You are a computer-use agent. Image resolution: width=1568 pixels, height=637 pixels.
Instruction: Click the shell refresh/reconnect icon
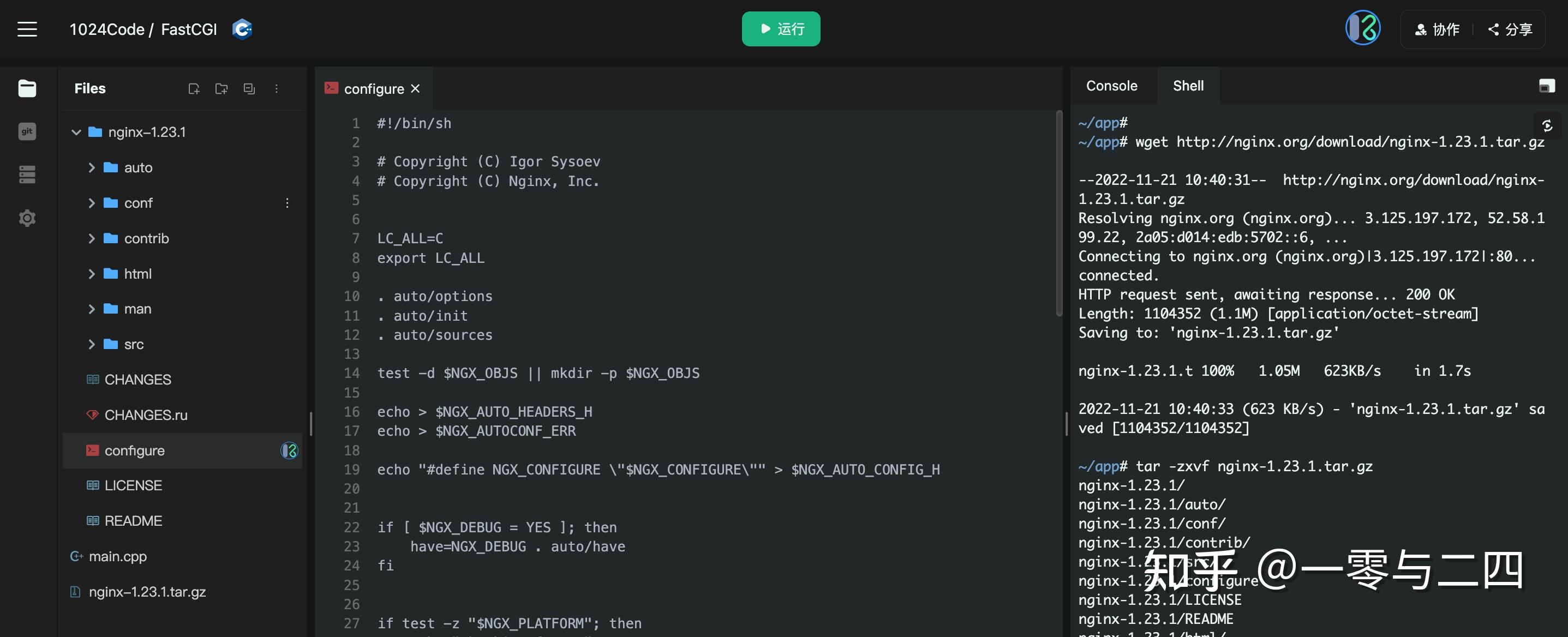click(x=1547, y=125)
